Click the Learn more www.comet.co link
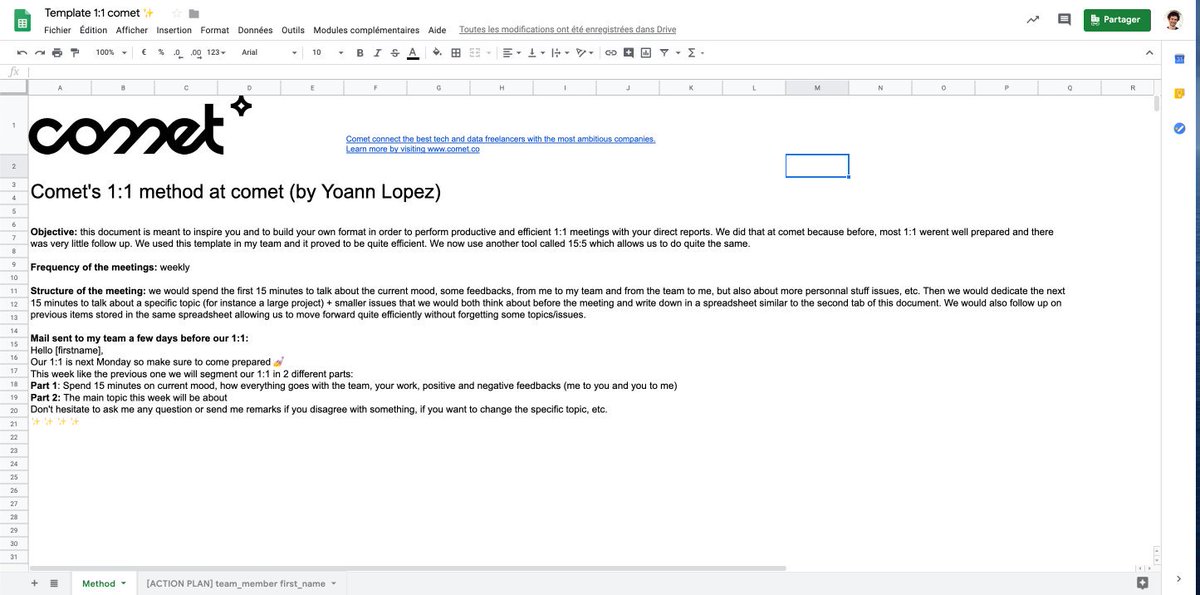 [413, 149]
